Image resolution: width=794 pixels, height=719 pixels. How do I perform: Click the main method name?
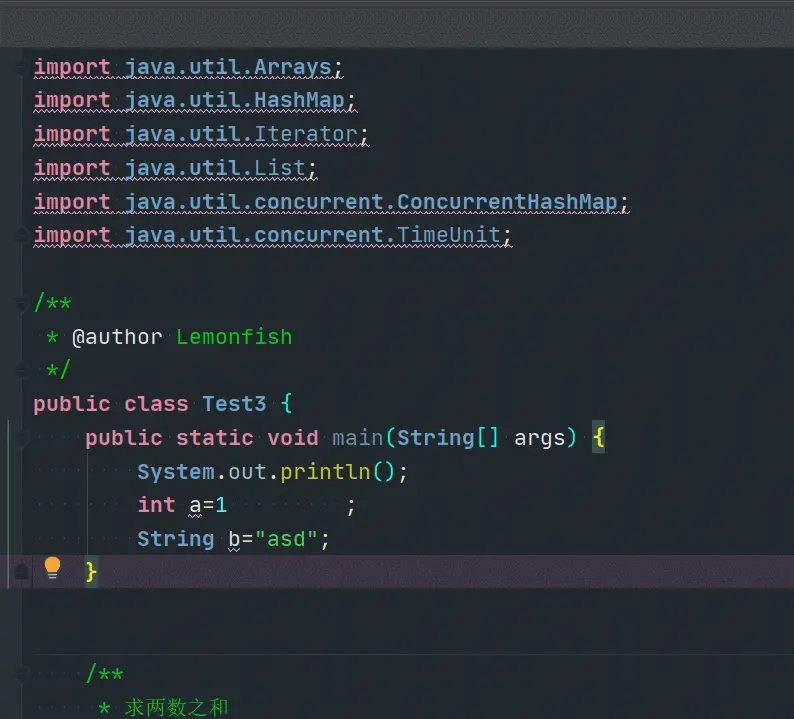pos(358,438)
